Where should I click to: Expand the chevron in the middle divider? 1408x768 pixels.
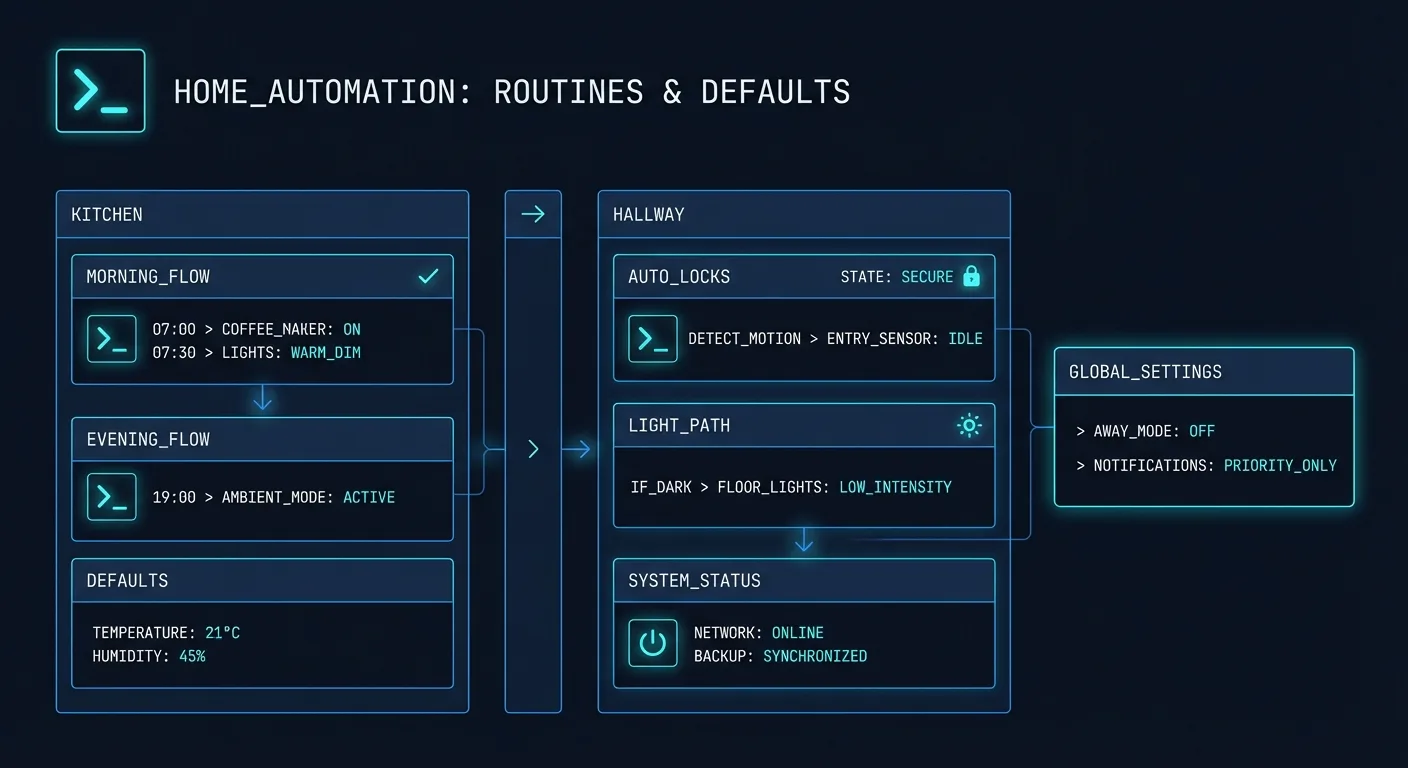tap(533, 450)
